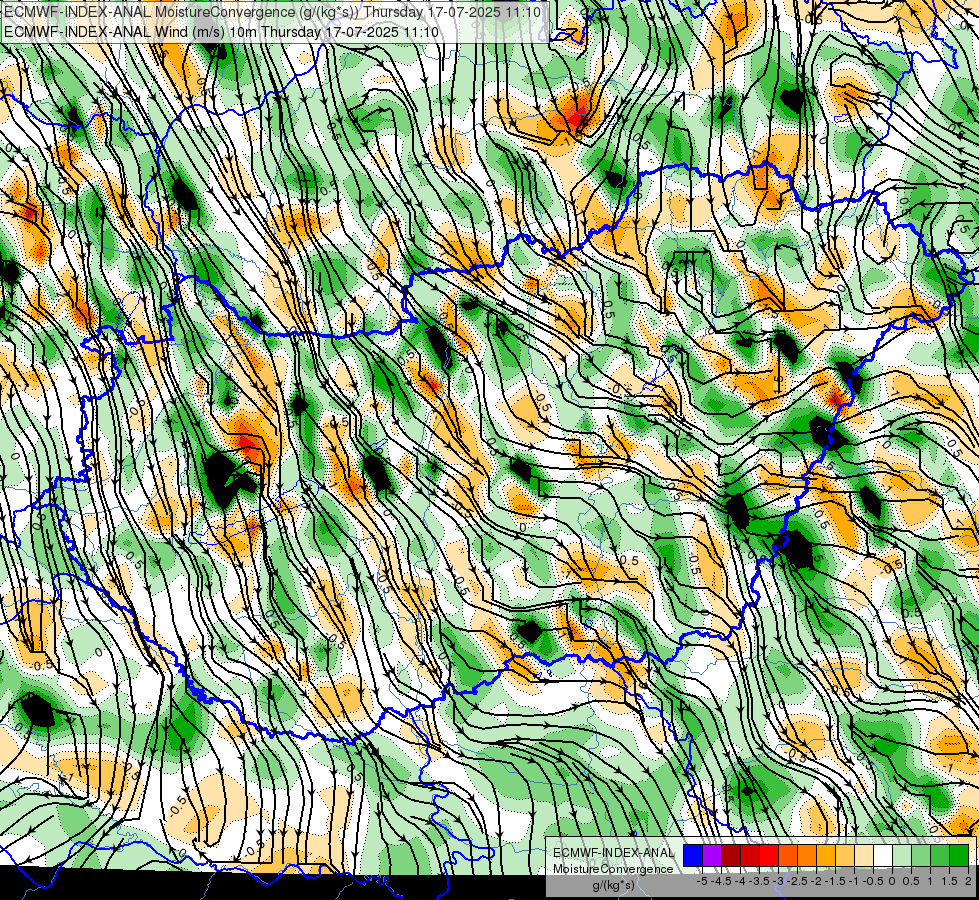Click the purple legend swatch
979x900 pixels.
712,856
